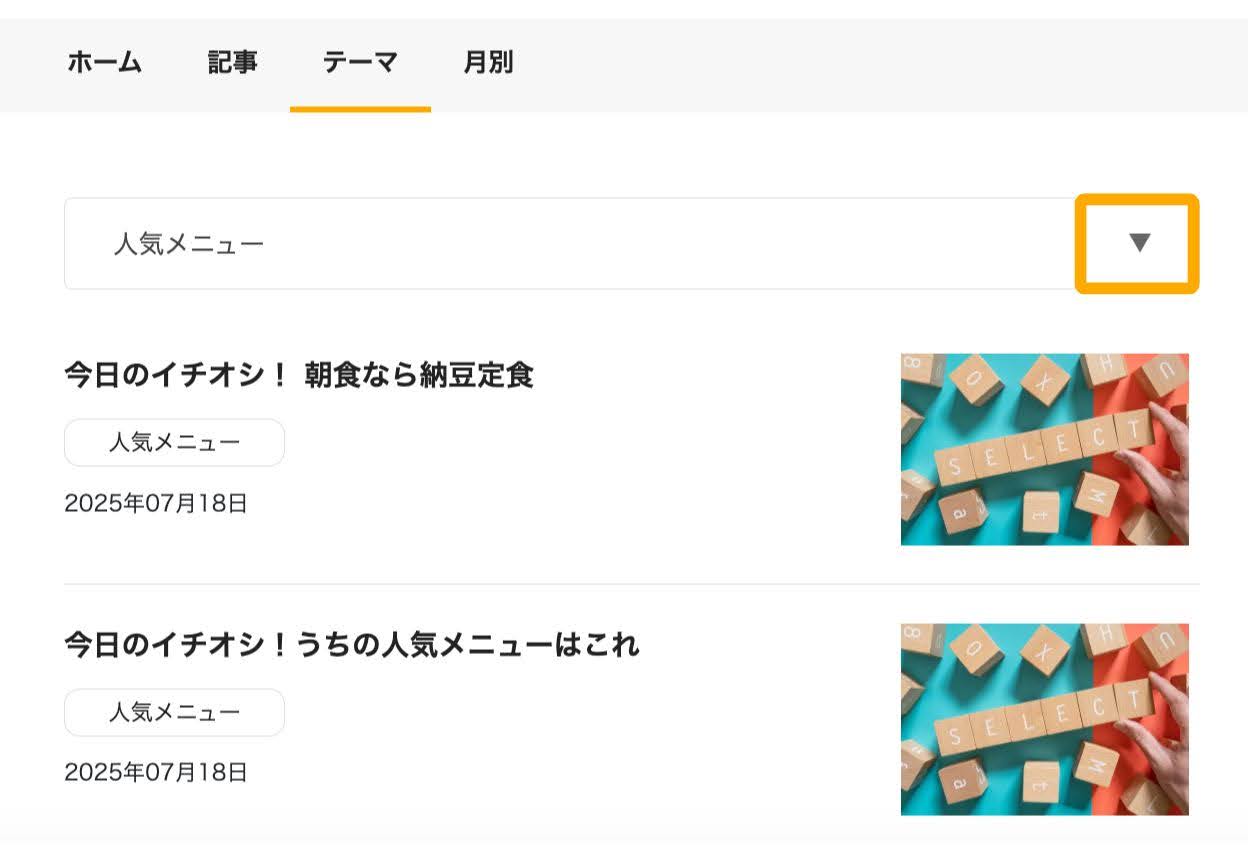Image resolution: width=1248 pixels, height=860 pixels.
Task: Click 人気メニュー tag under うちの人気メニュー article
Action: [174, 712]
